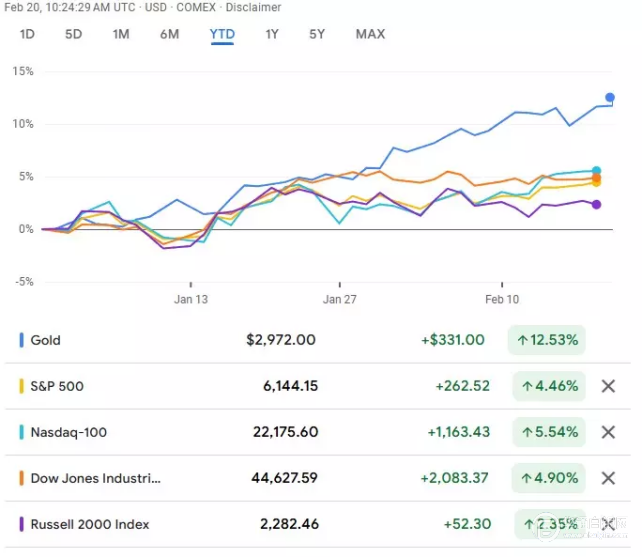Remove Russell 2000 Index from comparison
This screenshot has width=643, height=557.
click(608, 524)
